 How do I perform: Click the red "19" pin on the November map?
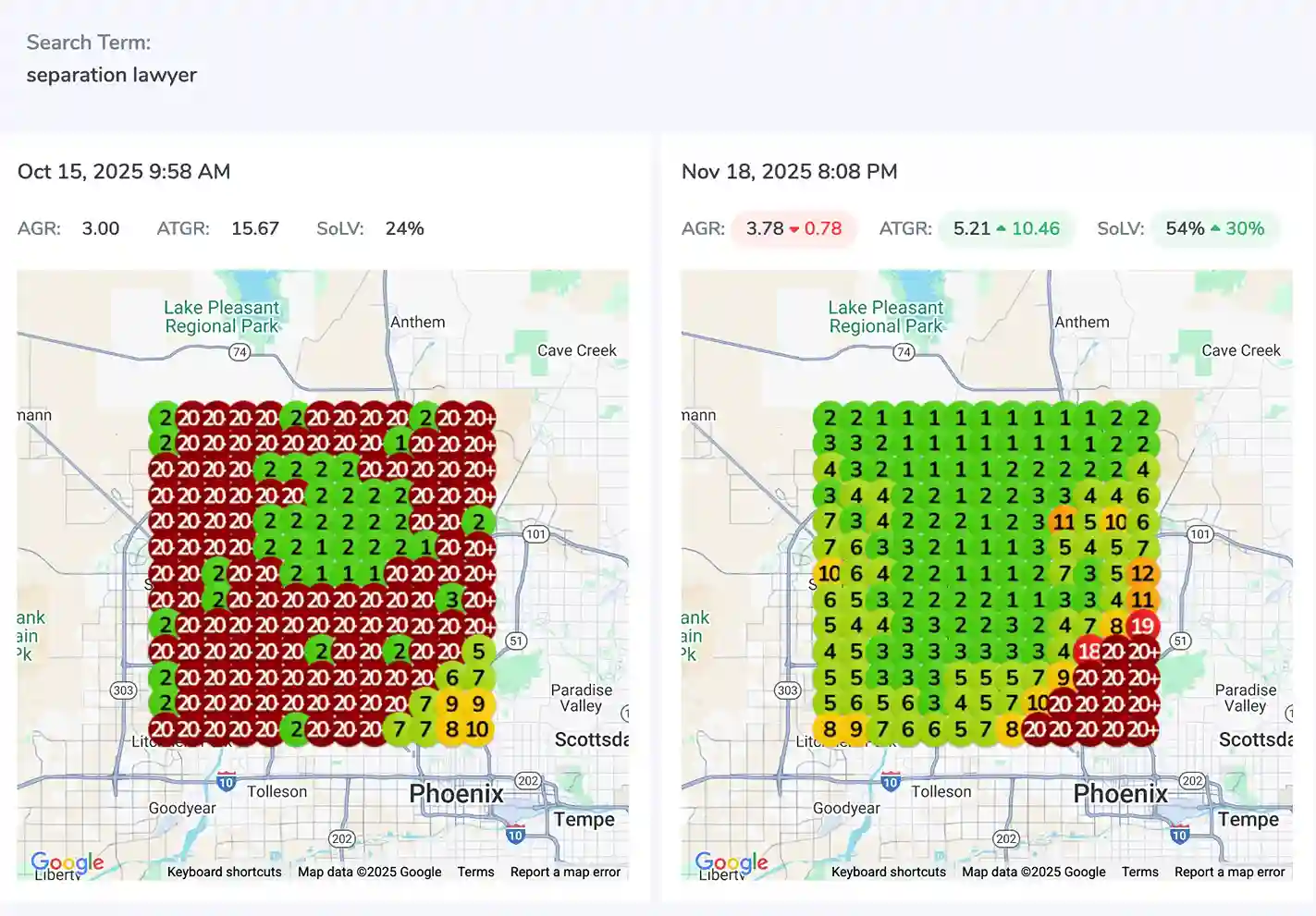1143,626
